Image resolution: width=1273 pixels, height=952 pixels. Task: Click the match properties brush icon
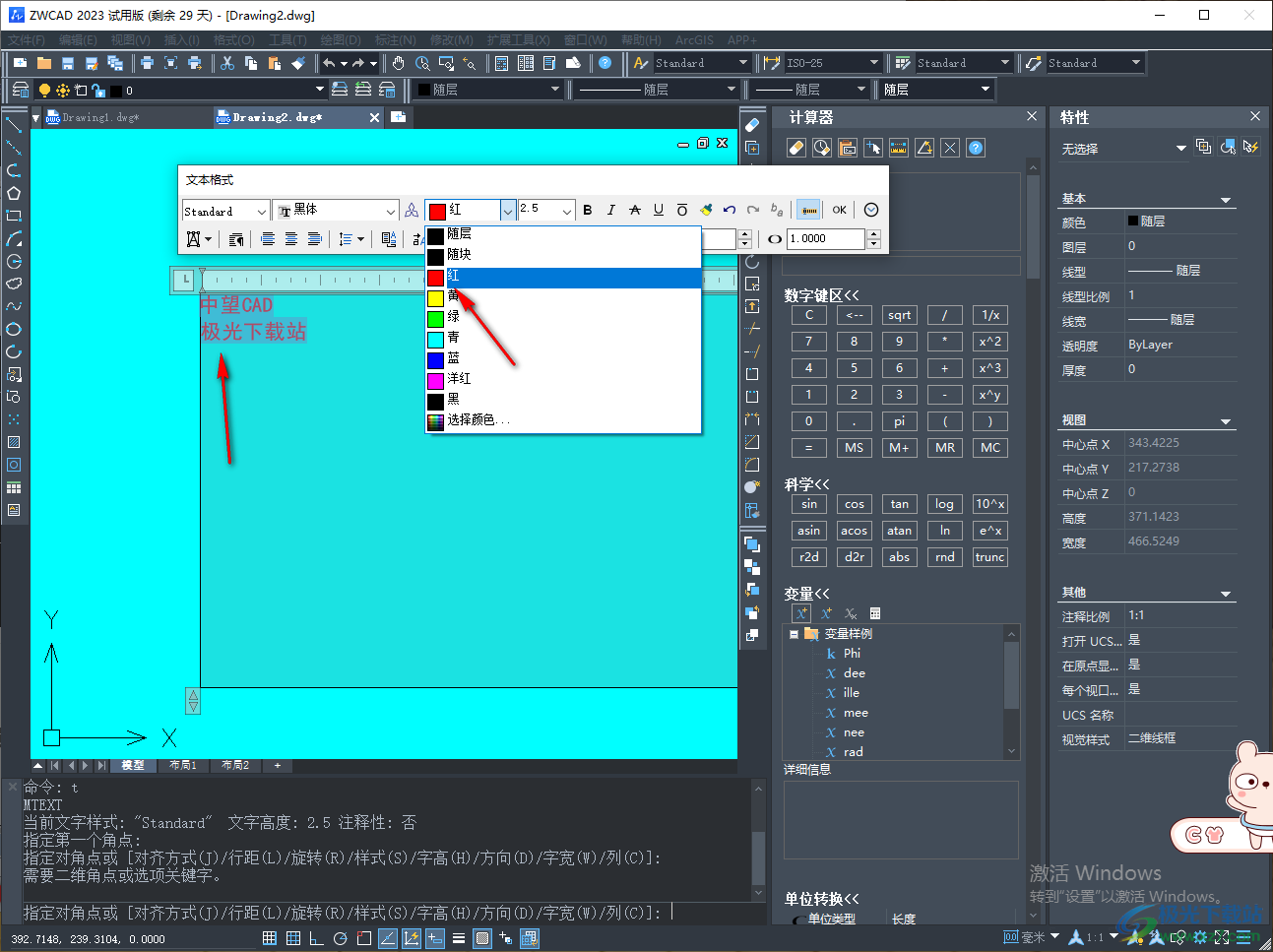point(298,63)
